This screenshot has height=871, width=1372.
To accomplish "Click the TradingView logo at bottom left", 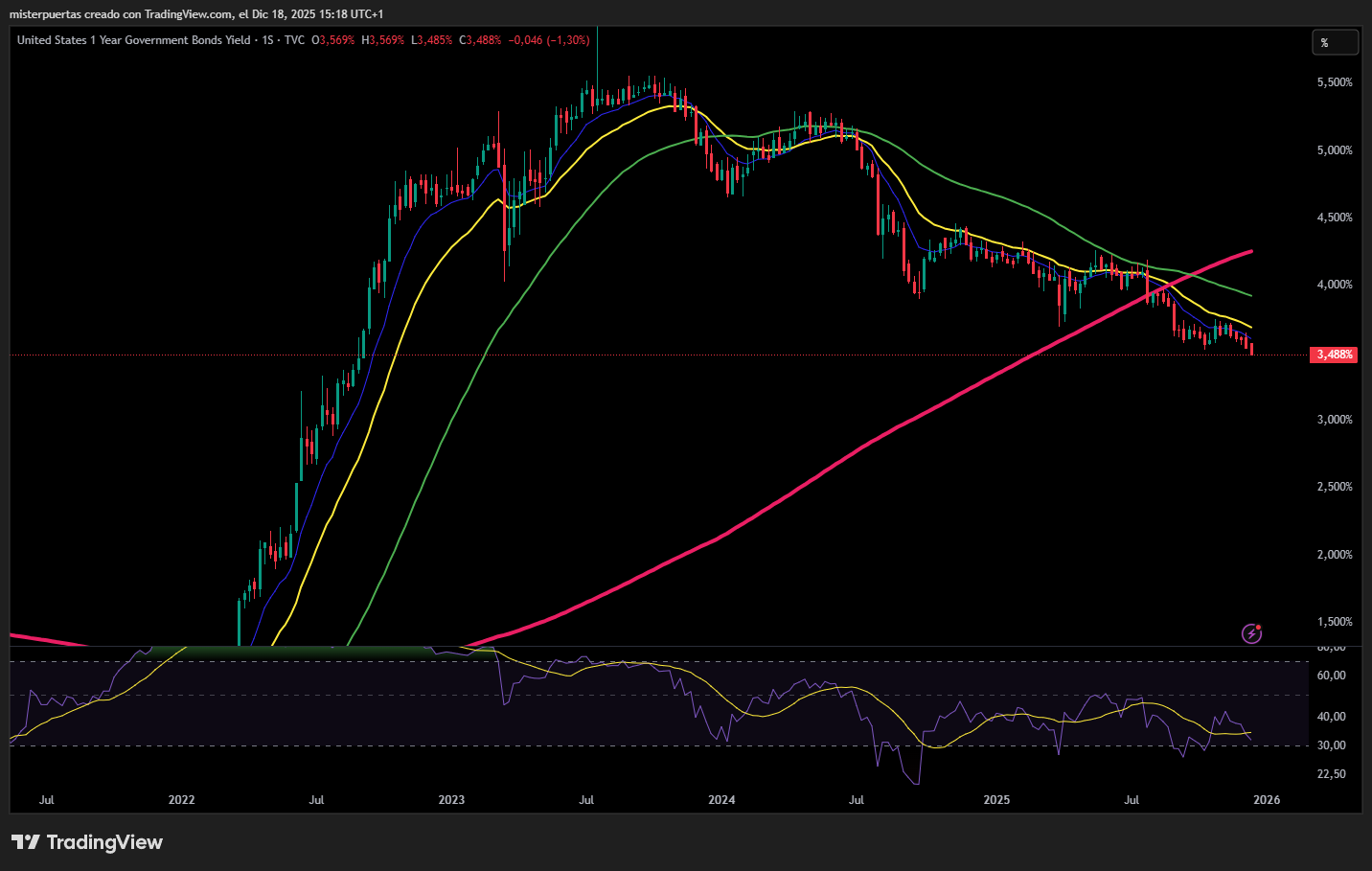I will coord(87,842).
